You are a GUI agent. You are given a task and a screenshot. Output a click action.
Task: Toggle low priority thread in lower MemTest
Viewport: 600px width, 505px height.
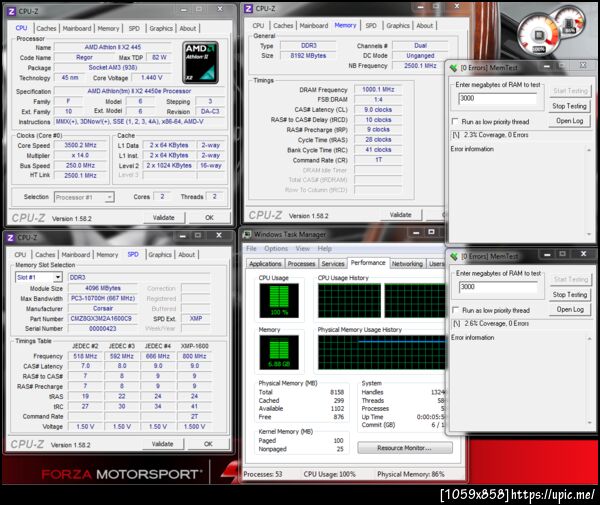pos(455,310)
